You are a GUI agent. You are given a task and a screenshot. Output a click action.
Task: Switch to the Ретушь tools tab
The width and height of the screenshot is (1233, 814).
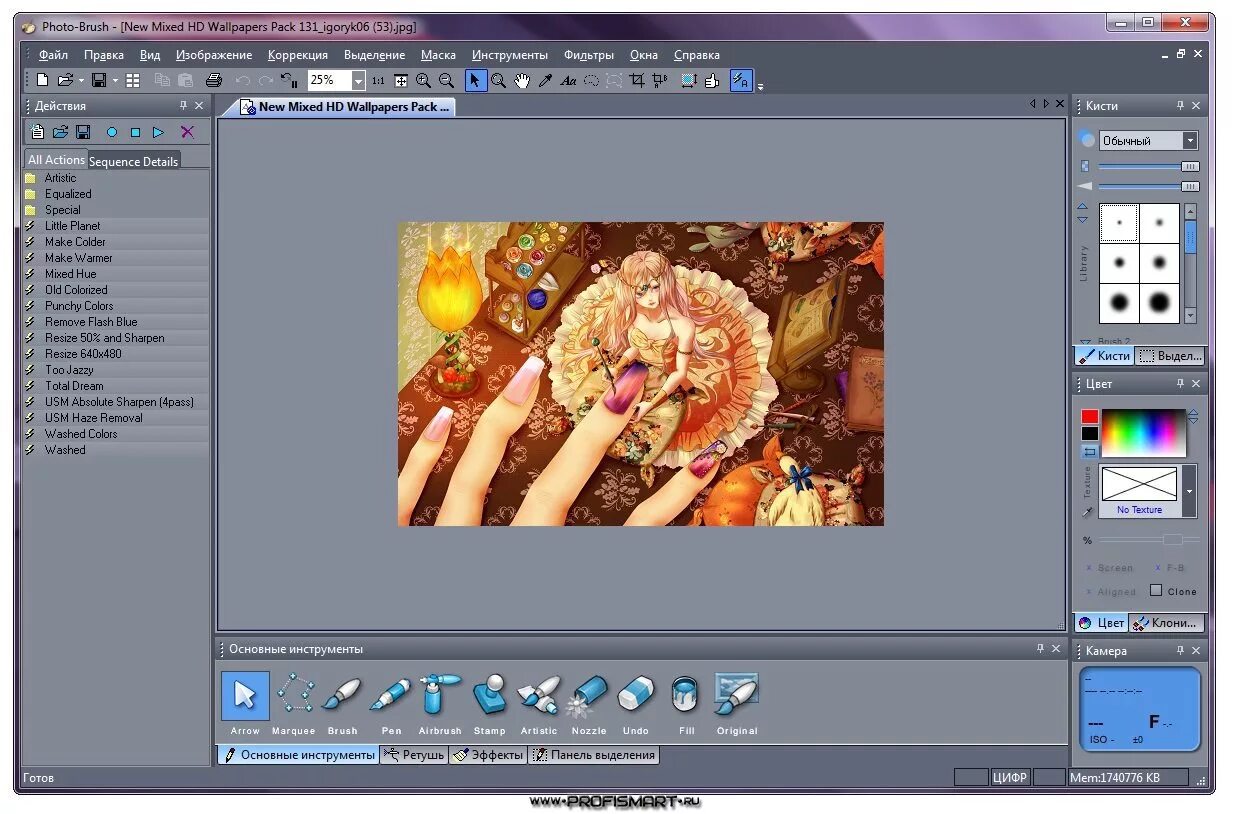pos(414,755)
